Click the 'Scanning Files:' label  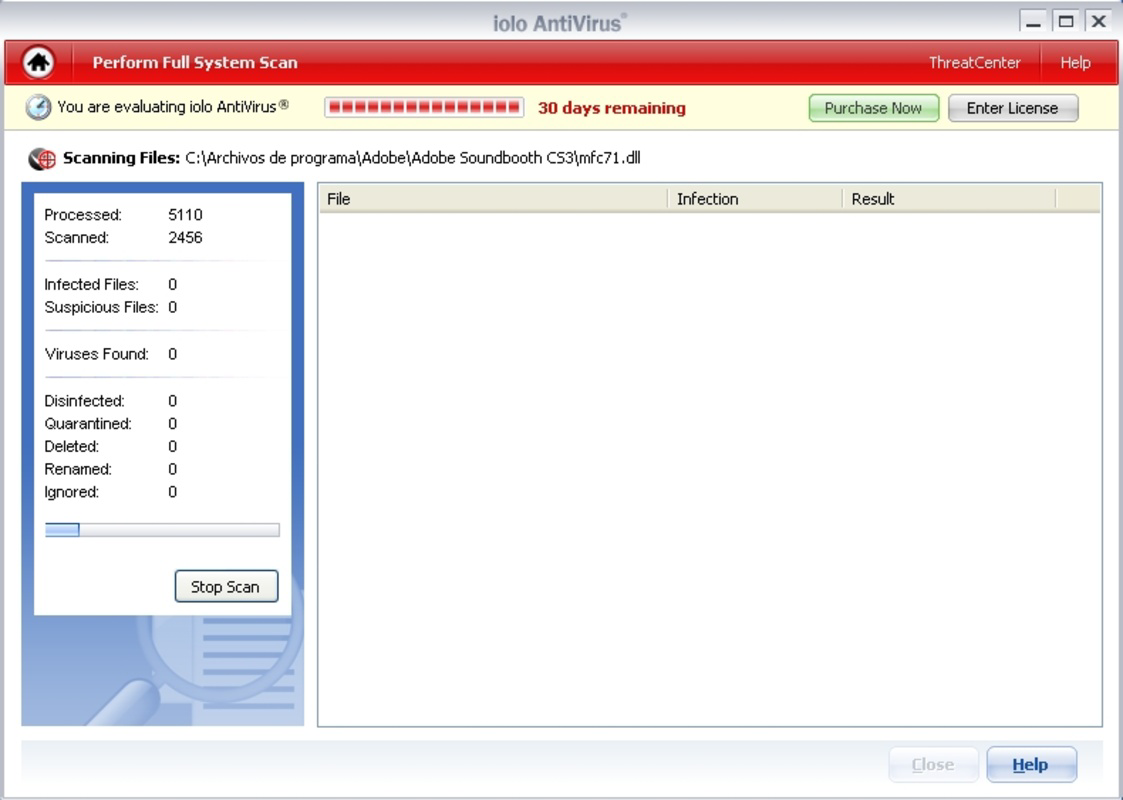tap(121, 158)
